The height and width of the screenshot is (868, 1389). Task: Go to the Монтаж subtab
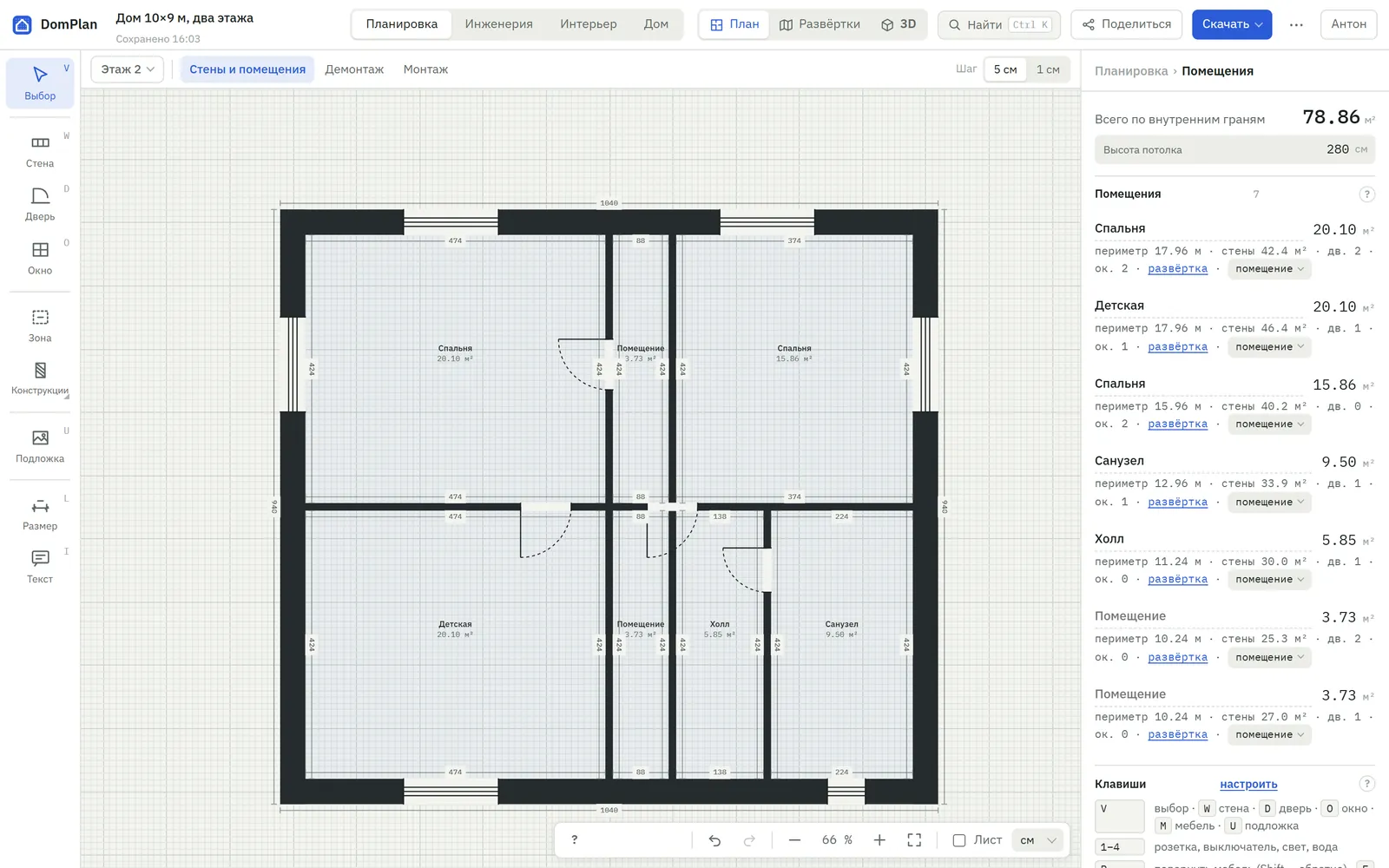tap(425, 69)
